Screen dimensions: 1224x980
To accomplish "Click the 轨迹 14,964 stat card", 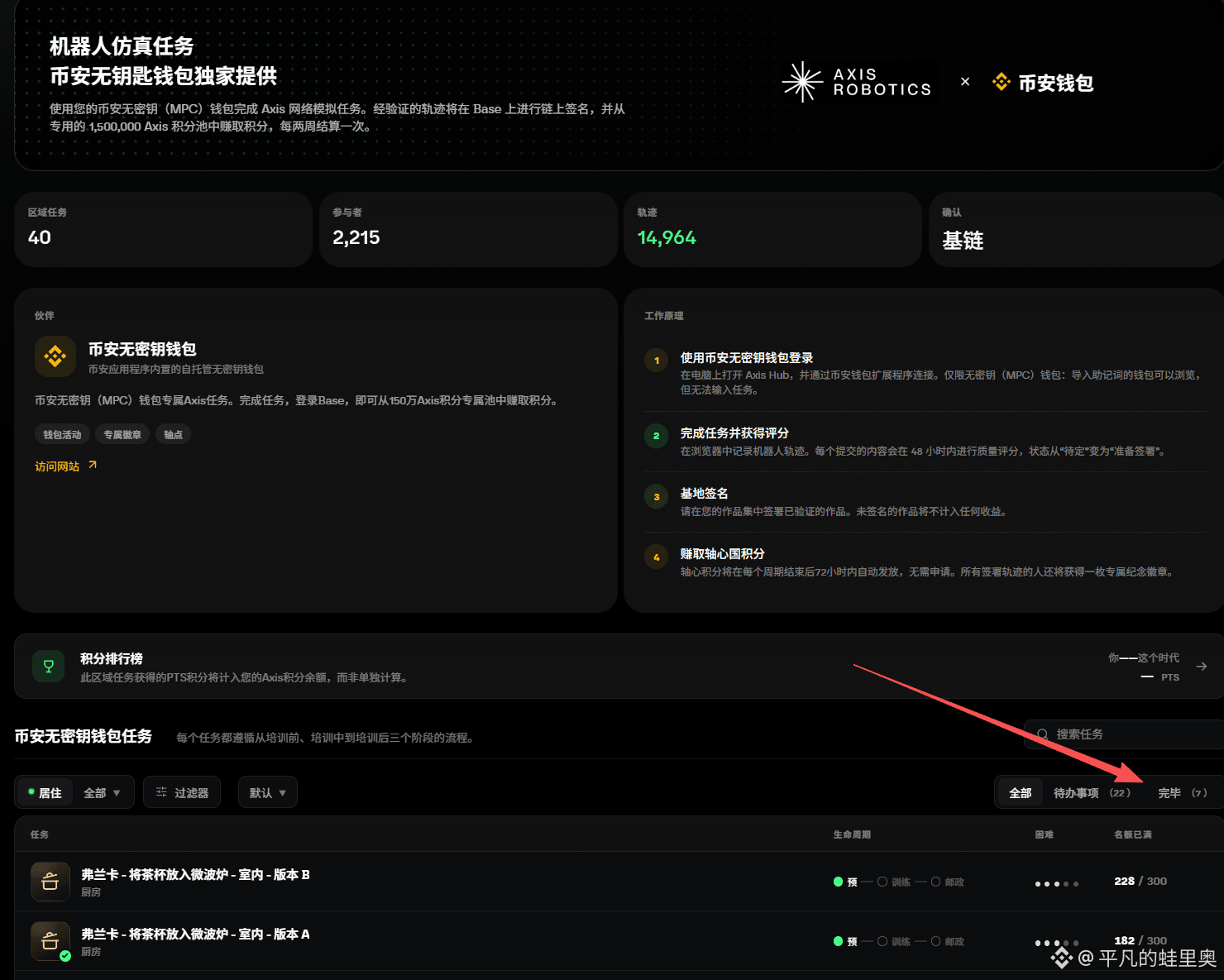I will [772, 229].
